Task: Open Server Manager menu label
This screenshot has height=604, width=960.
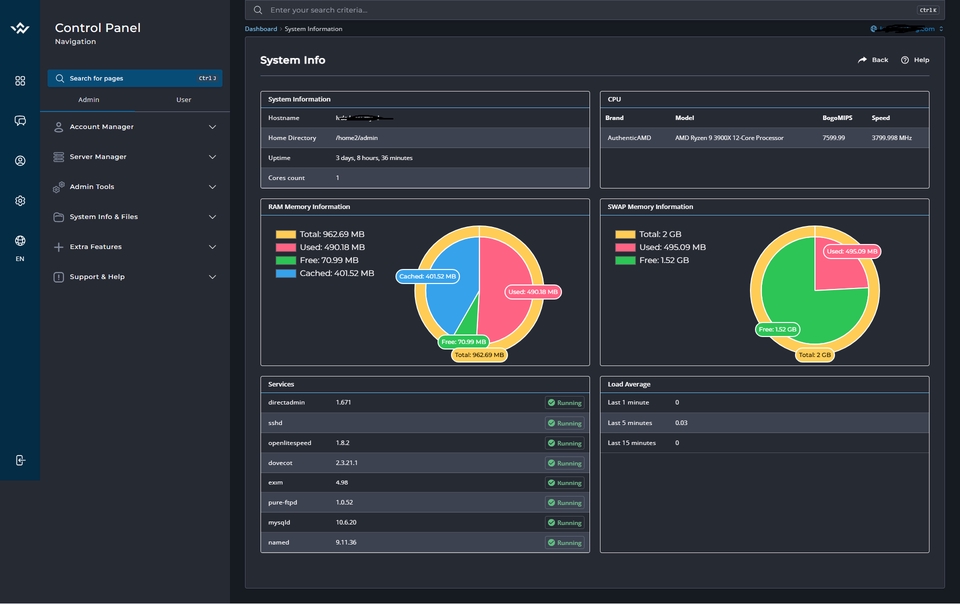Action: pos(98,157)
